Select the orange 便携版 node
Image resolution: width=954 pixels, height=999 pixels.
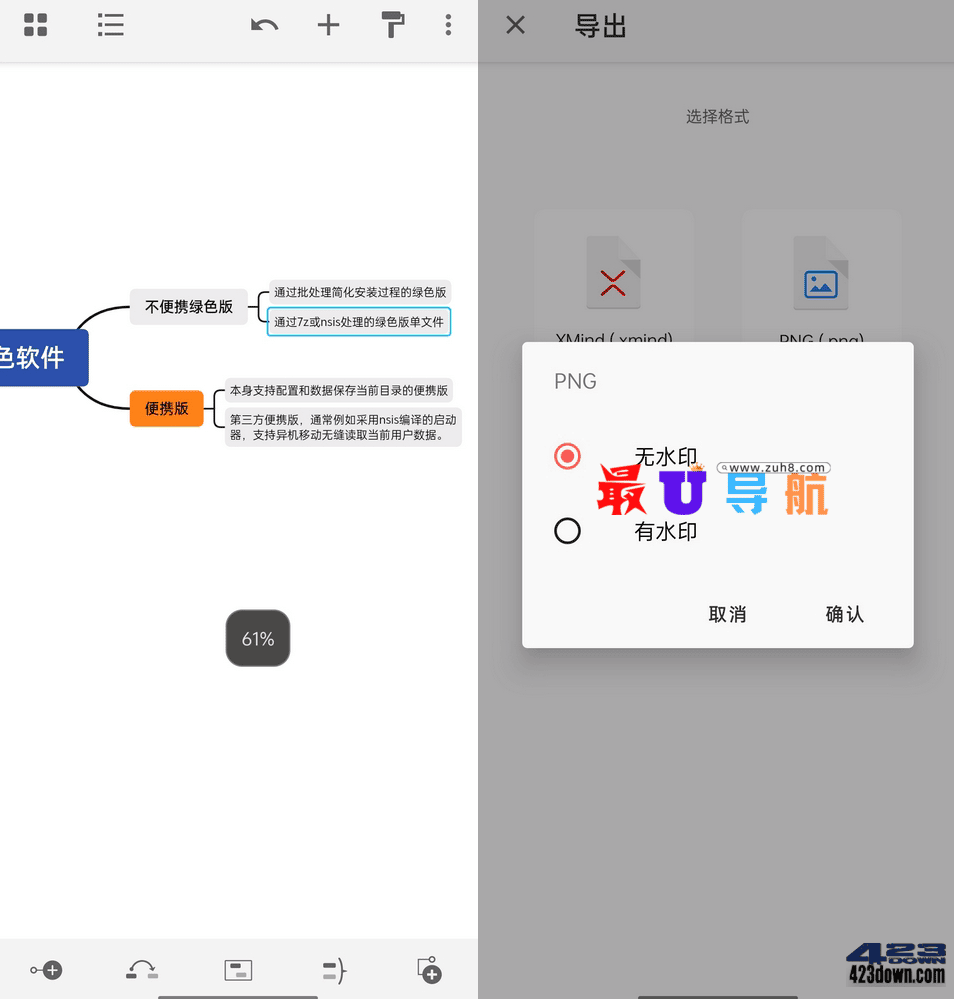166,408
